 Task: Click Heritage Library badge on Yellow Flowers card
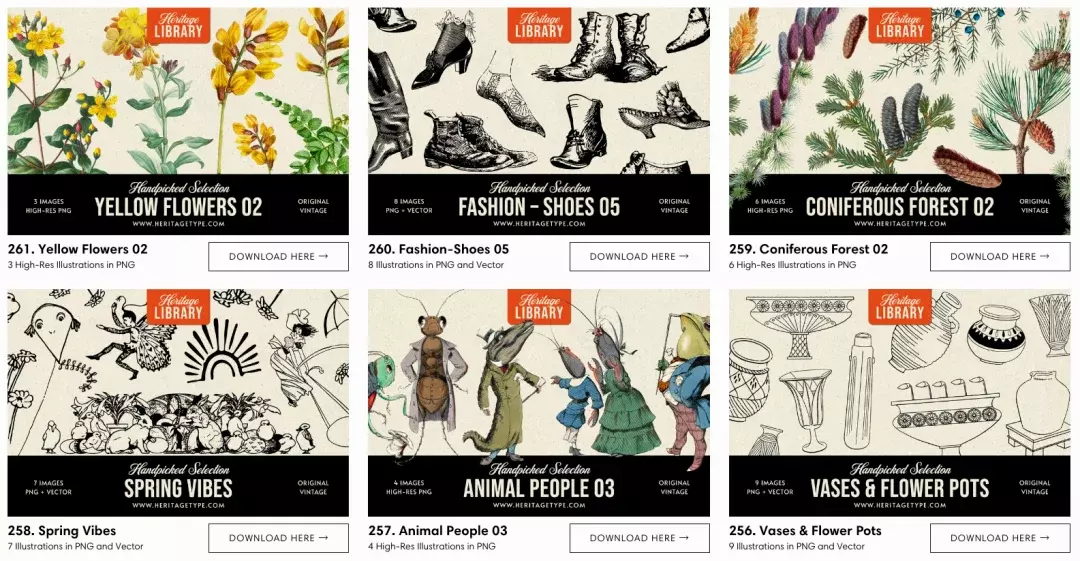tap(178, 26)
